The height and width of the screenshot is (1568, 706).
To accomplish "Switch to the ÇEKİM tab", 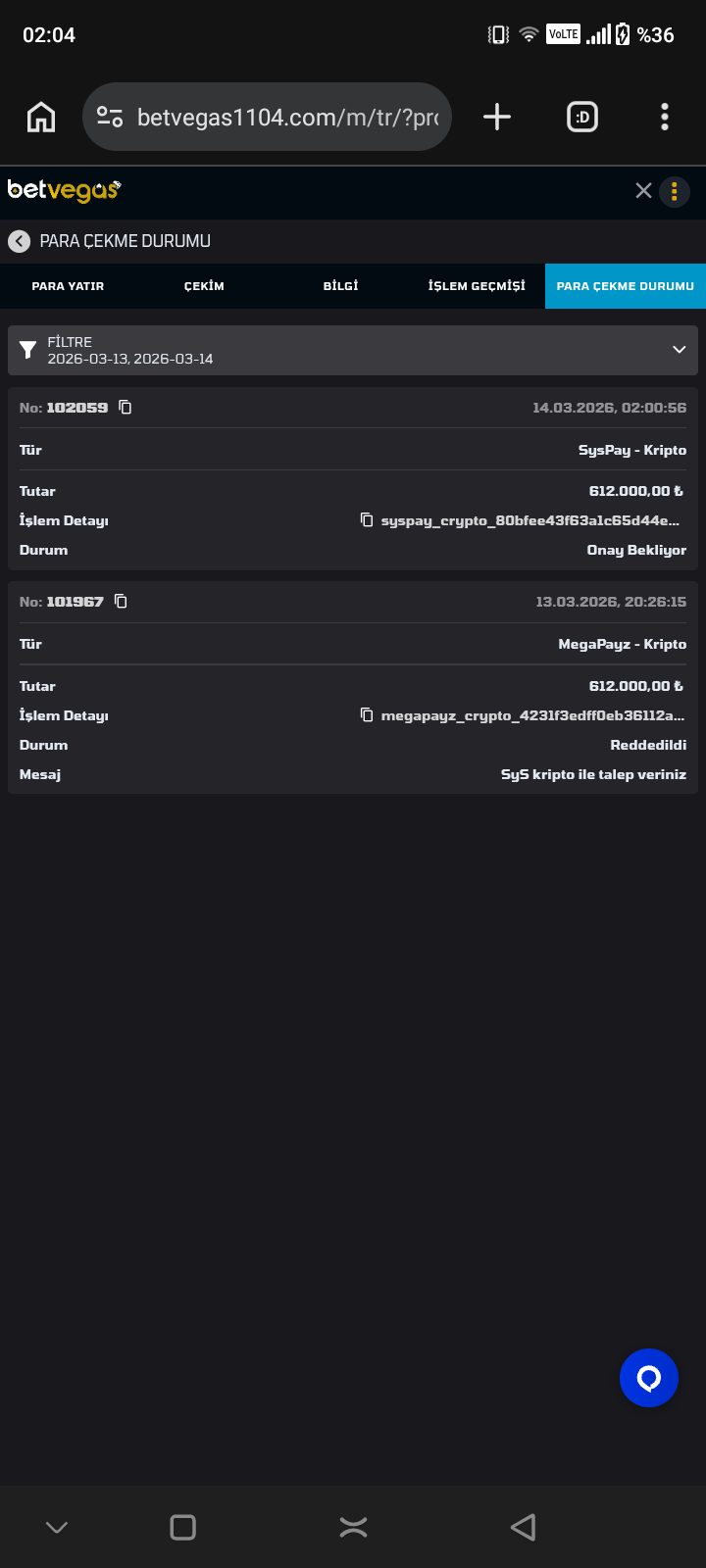I will (x=204, y=286).
